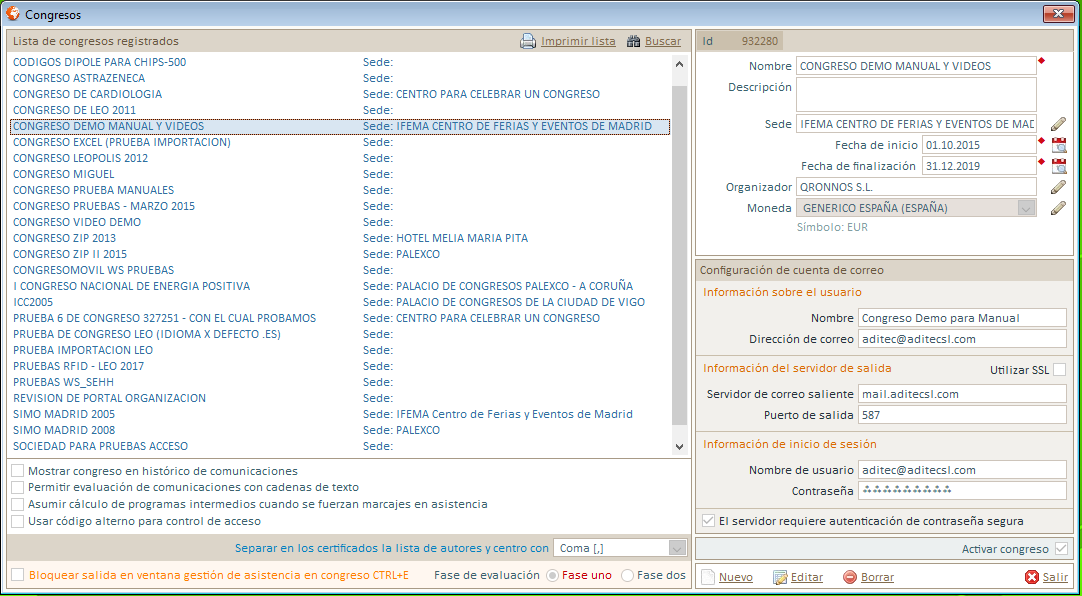
Task: Click the pencil icon next to Moneda dropdown
Action: pos(1059,208)
